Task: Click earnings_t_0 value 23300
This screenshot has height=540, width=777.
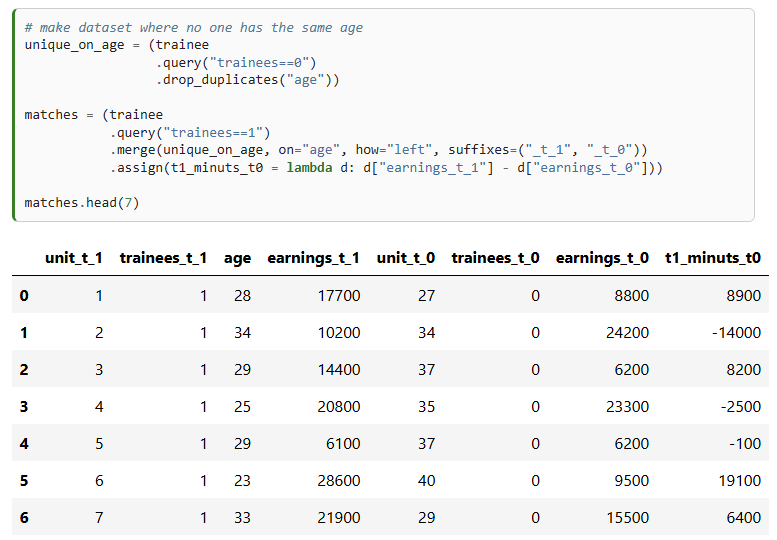Action: pyautogui.click(x=627, y=407)
